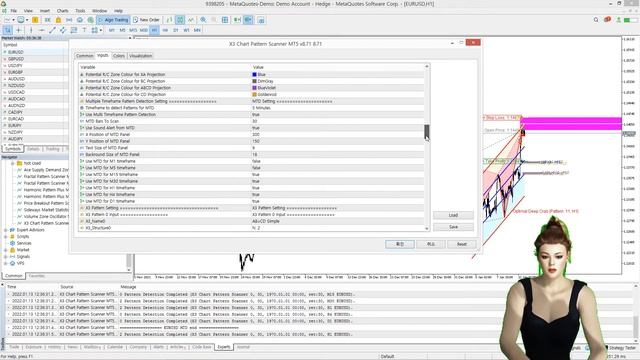Image resolution: width=640 pixels, height=360 pixels.
Task: Click Goldenrod swatch for CD Projection
Action: click(254, 94)
